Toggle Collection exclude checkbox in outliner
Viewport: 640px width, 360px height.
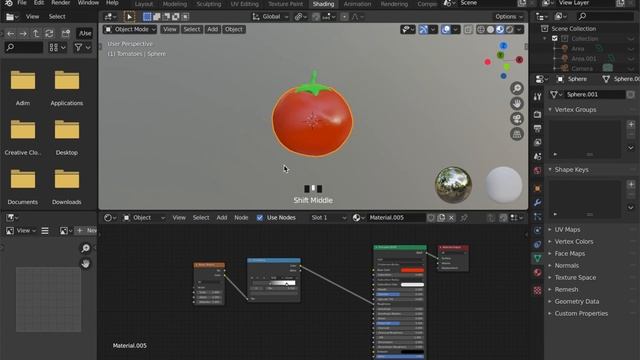555,38
